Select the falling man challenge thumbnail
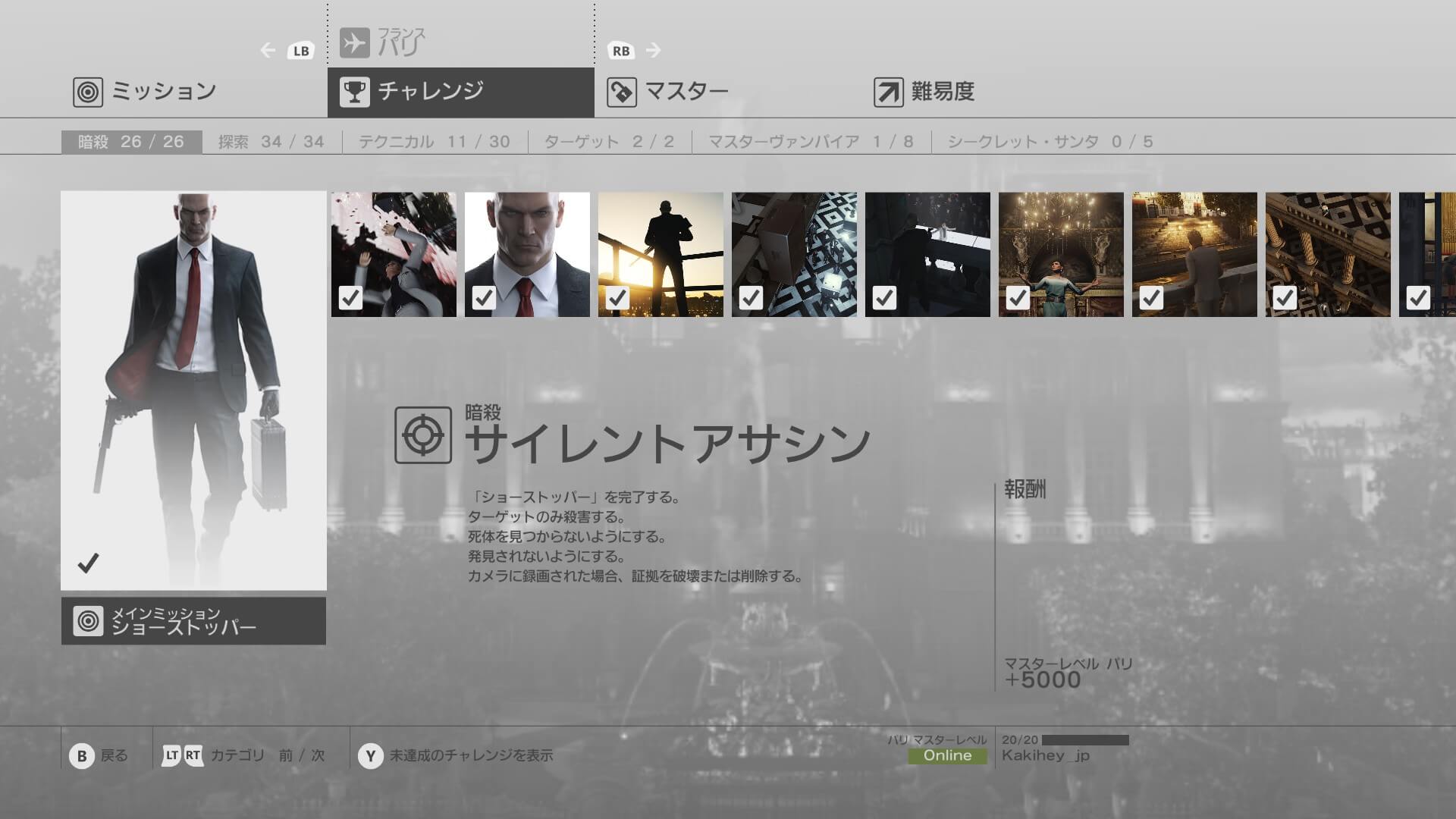 394,254
